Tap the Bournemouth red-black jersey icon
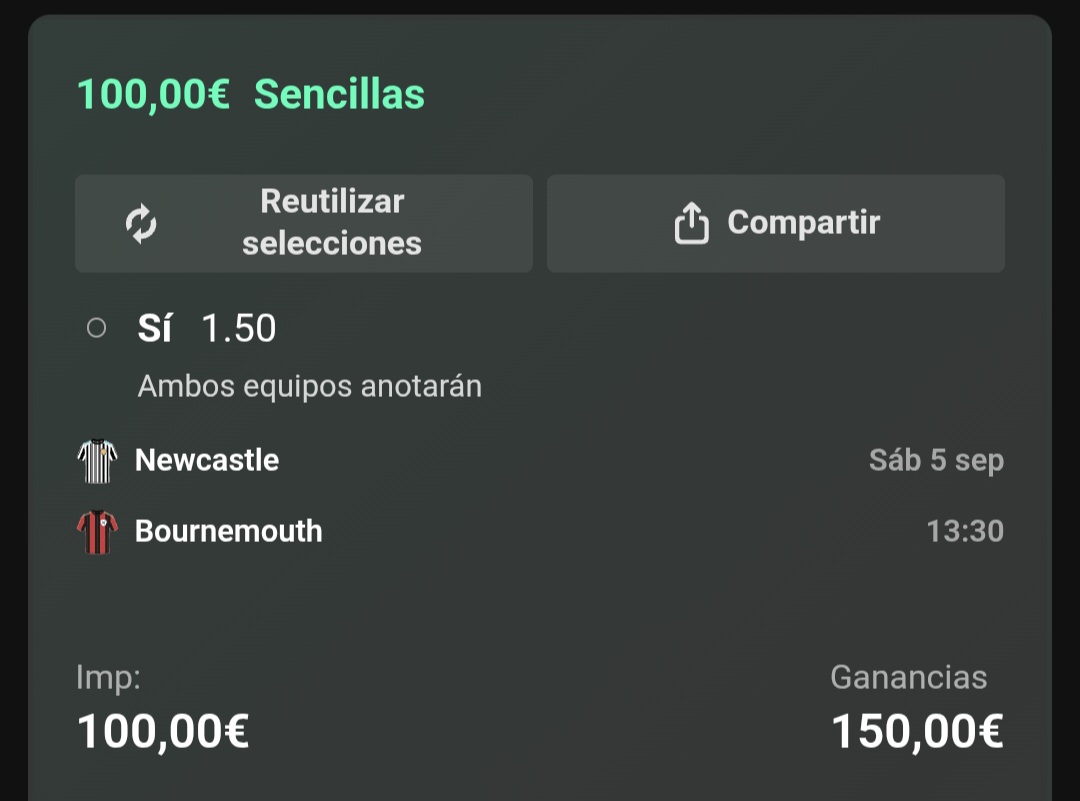 click(97, 532)
